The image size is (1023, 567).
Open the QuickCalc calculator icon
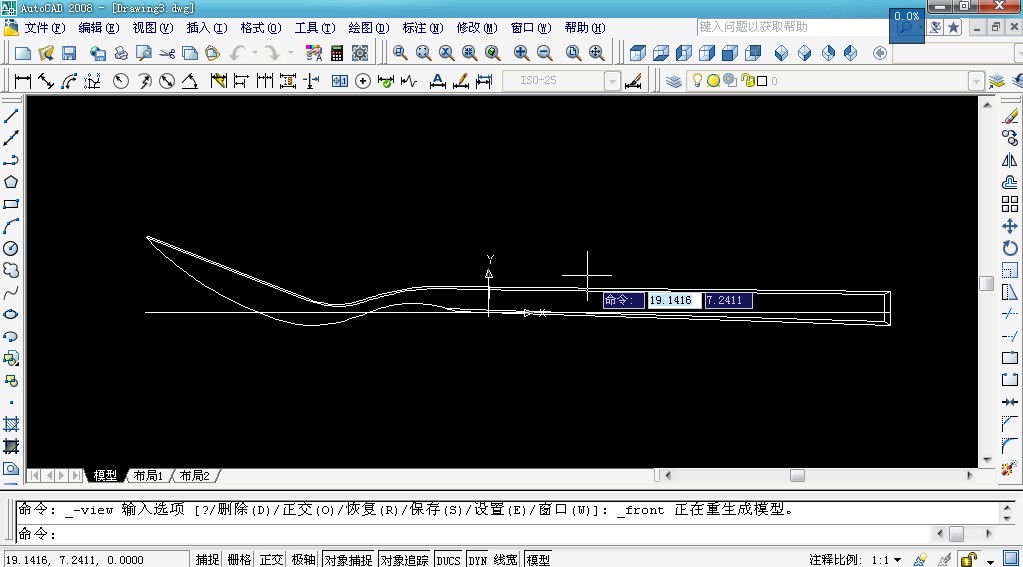pyautogui.click(x=337, y=54)
